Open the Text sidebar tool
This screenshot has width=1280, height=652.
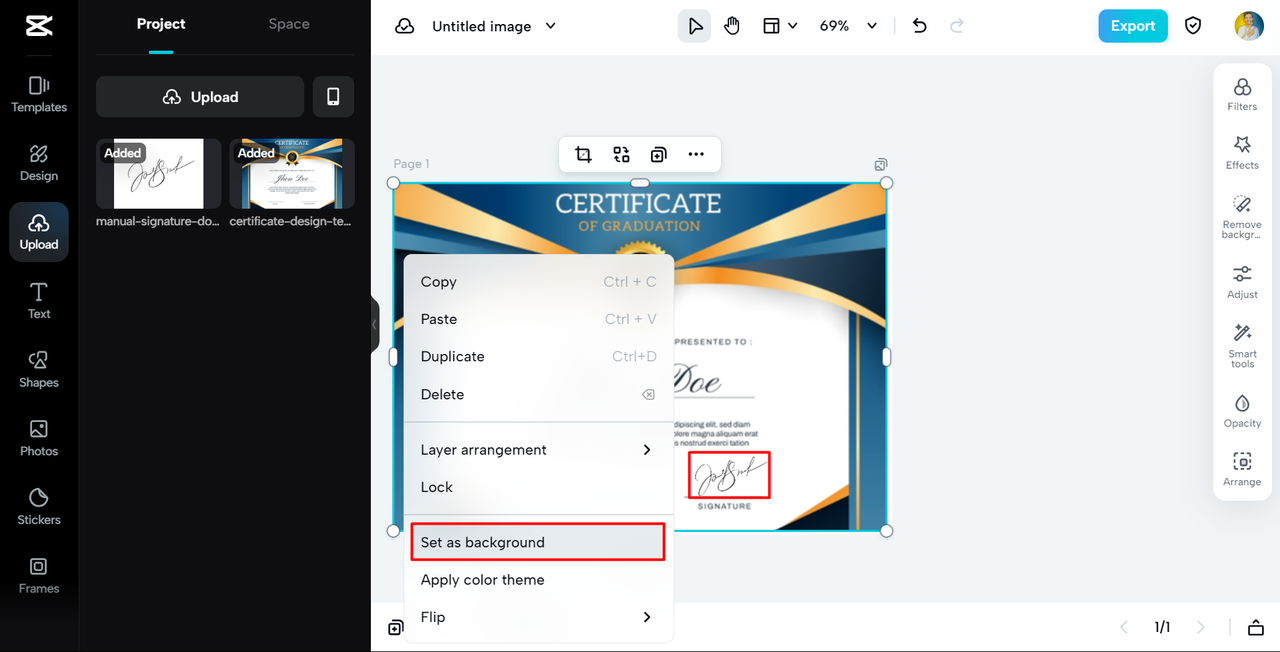pyautogui.click(x=39, y=301)
